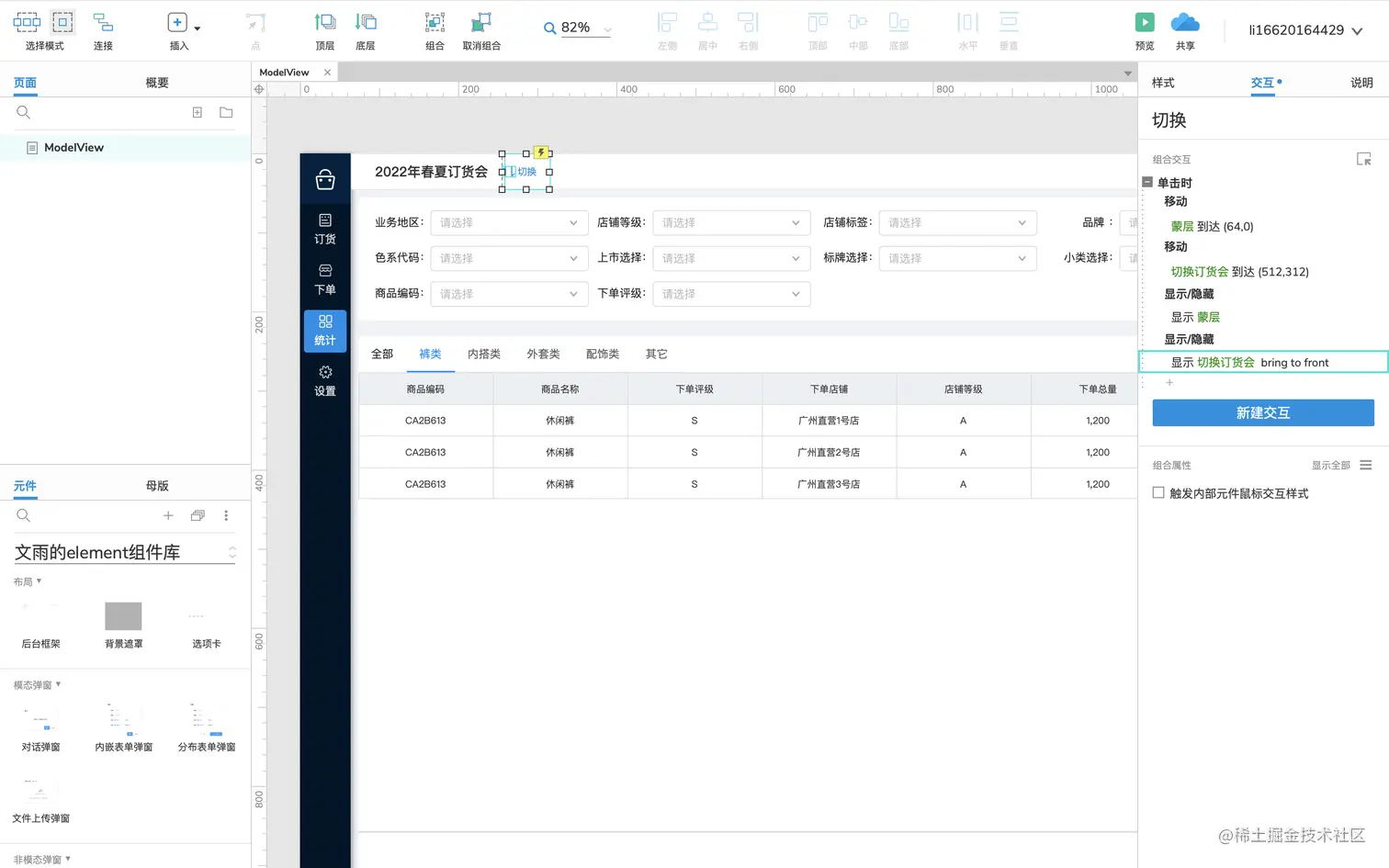
Task: Ungroup with the 取消组合 icon
Action: pyautogui.click(x=481, y=22)
